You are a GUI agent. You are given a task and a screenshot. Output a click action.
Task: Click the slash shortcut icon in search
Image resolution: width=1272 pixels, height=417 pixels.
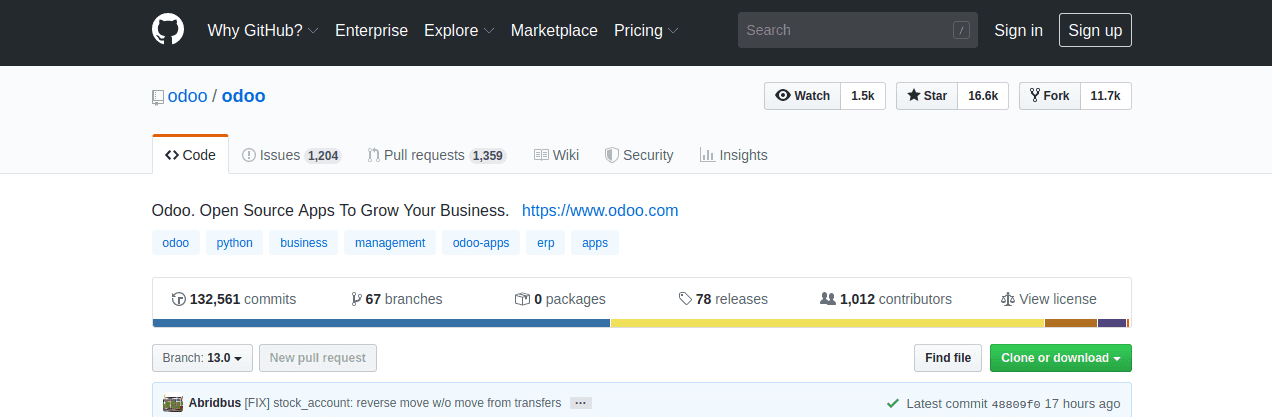[962, 30]
